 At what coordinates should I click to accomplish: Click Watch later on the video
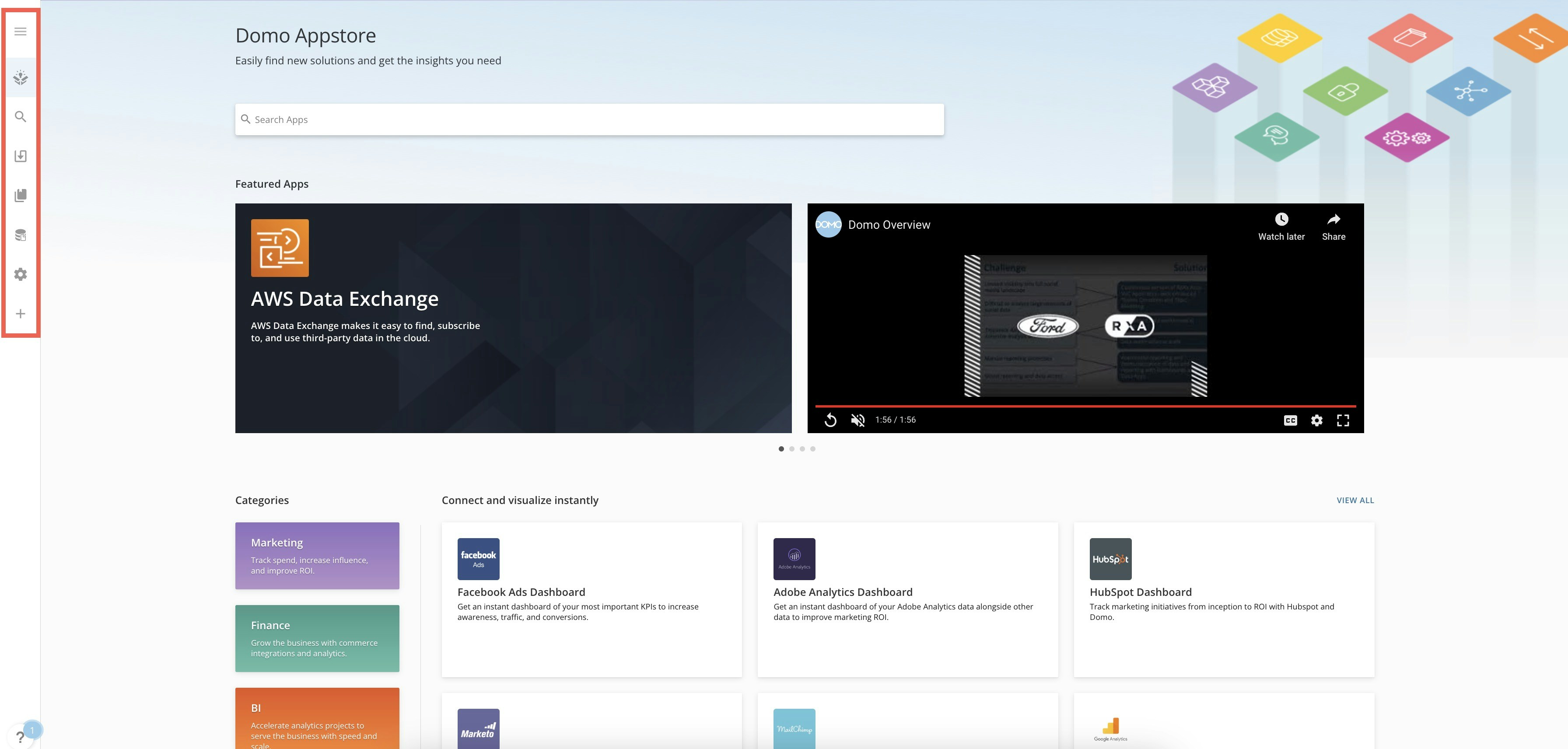(x=1281, y=226)
